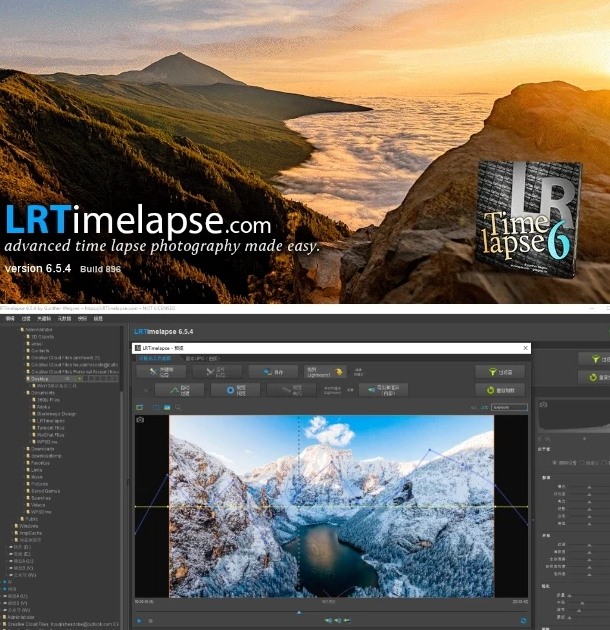Expand the Downloads folder
This screenshot has width=610, height=630.
[x=24, y=449]
